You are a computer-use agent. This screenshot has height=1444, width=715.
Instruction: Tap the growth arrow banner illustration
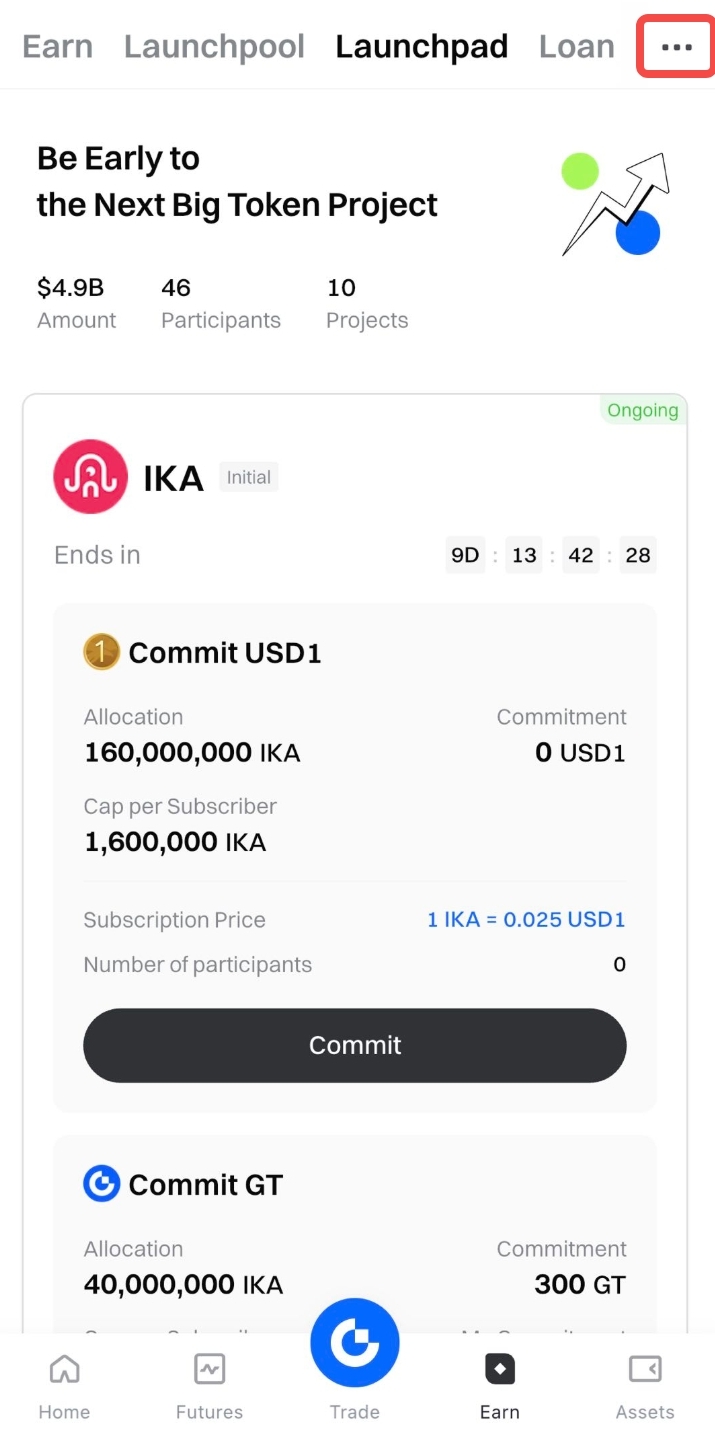(x=614, y=204)
